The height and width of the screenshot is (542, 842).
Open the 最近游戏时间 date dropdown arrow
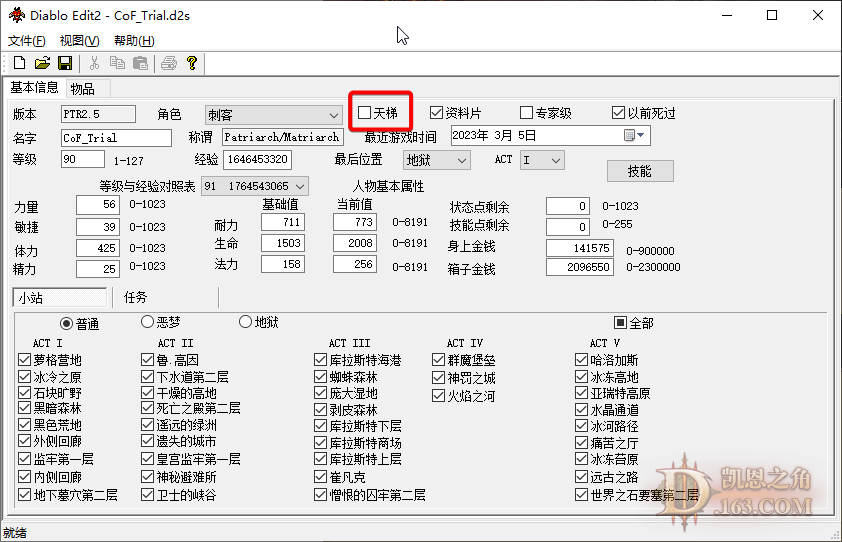[641, 135]
